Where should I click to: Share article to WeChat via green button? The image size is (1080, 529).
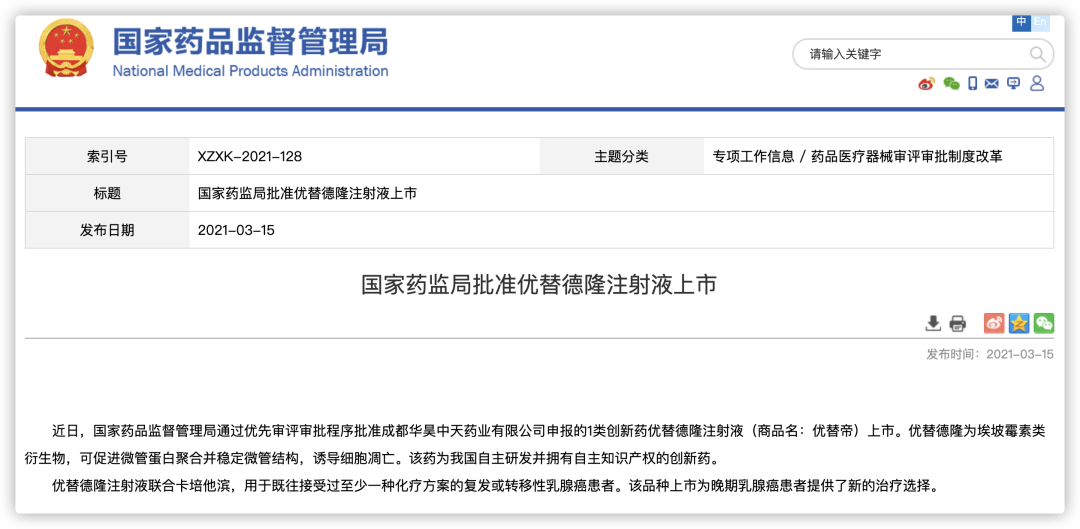click(1044, 323)
